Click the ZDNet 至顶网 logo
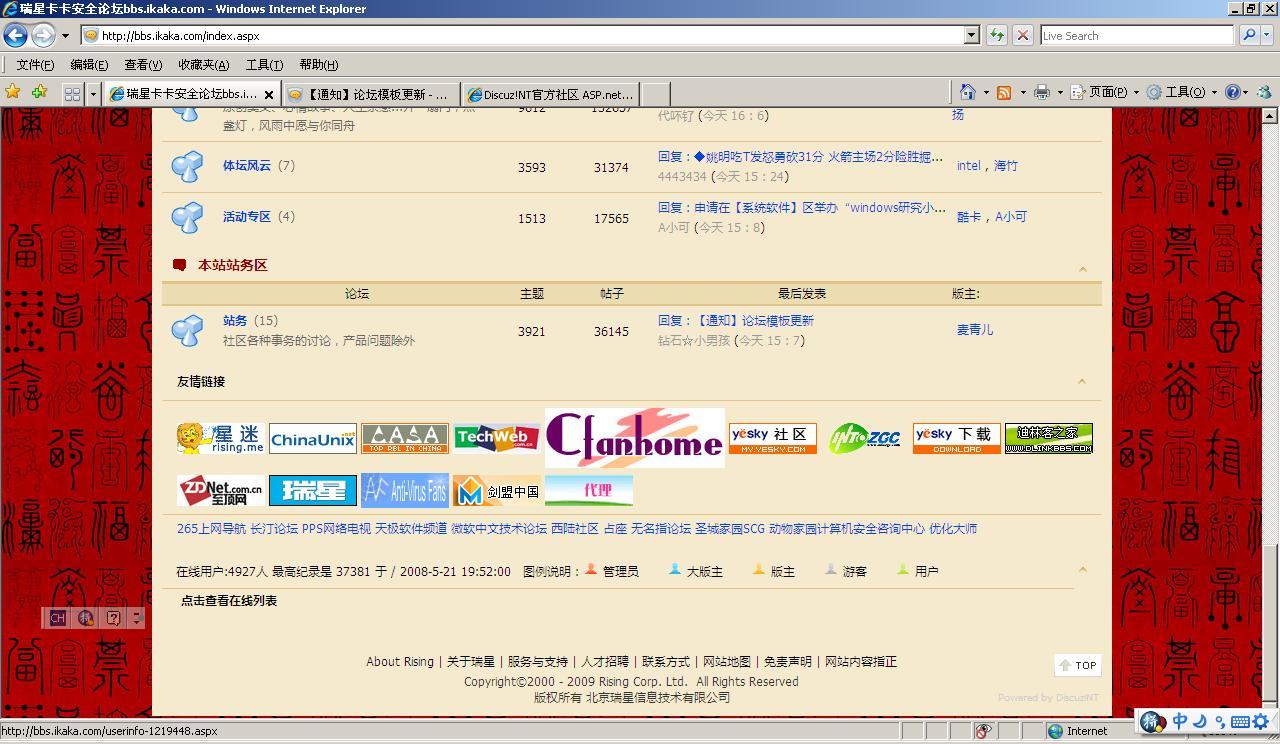The image size is (1280, 744). pos(221,491)
